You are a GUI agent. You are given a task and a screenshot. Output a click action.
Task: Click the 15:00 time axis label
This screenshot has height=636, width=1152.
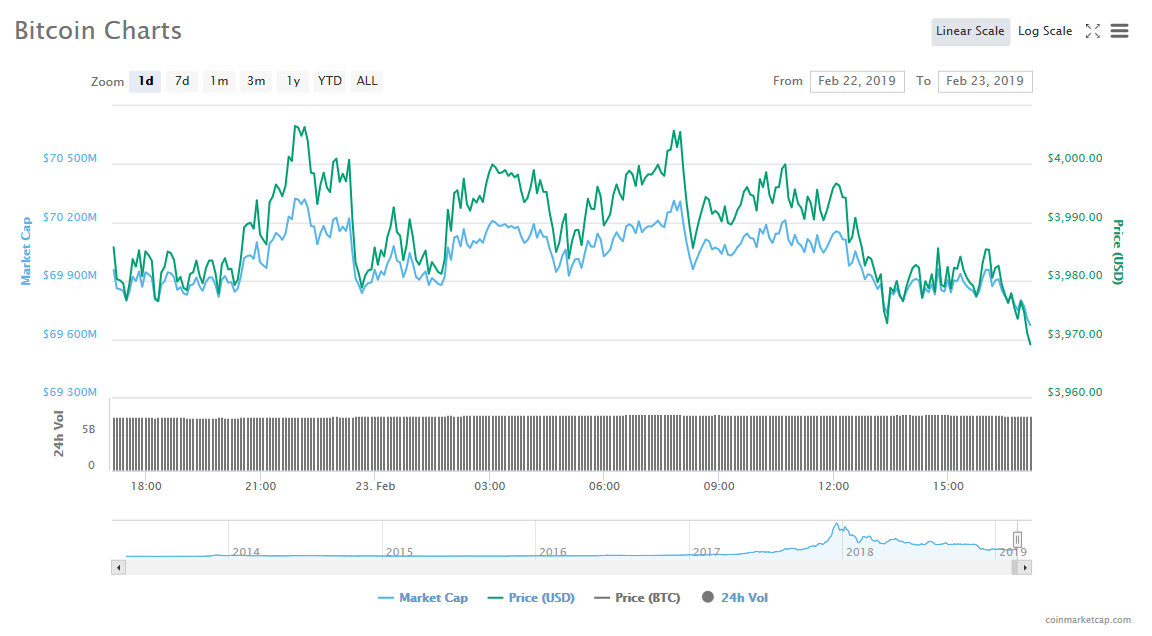(x=948, y=486)
